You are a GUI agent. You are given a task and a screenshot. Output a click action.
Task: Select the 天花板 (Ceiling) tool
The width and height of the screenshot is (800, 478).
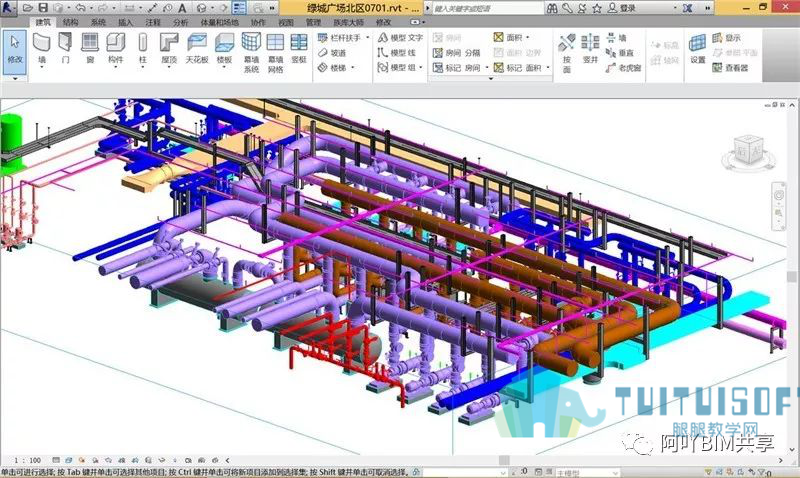pyautogui.click(x=197, y=48)
